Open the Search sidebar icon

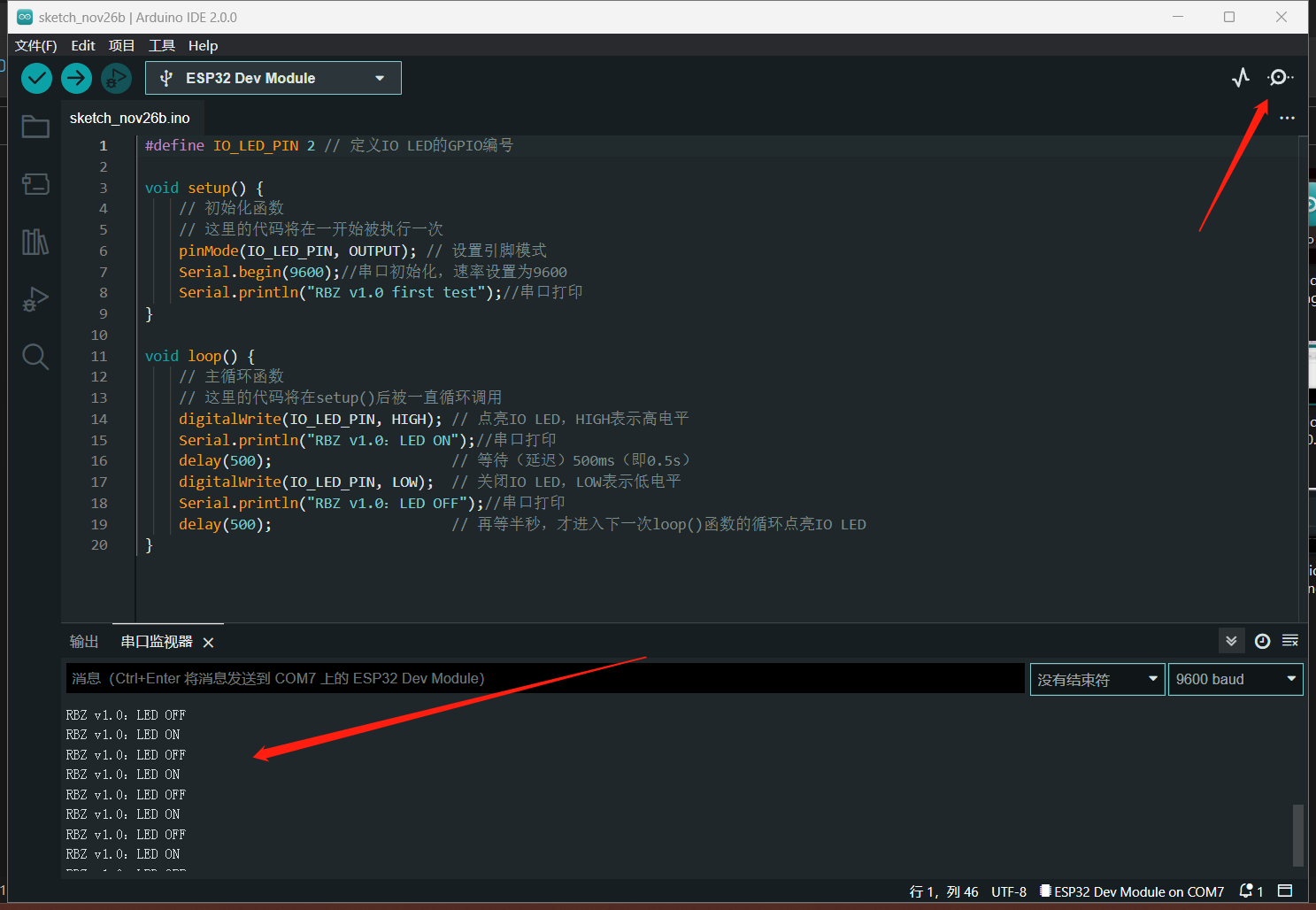(35, 357)
